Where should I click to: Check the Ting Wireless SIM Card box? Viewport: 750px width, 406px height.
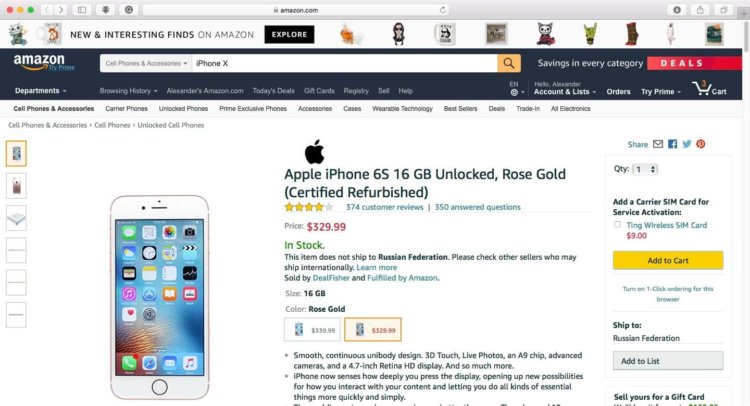618,224
